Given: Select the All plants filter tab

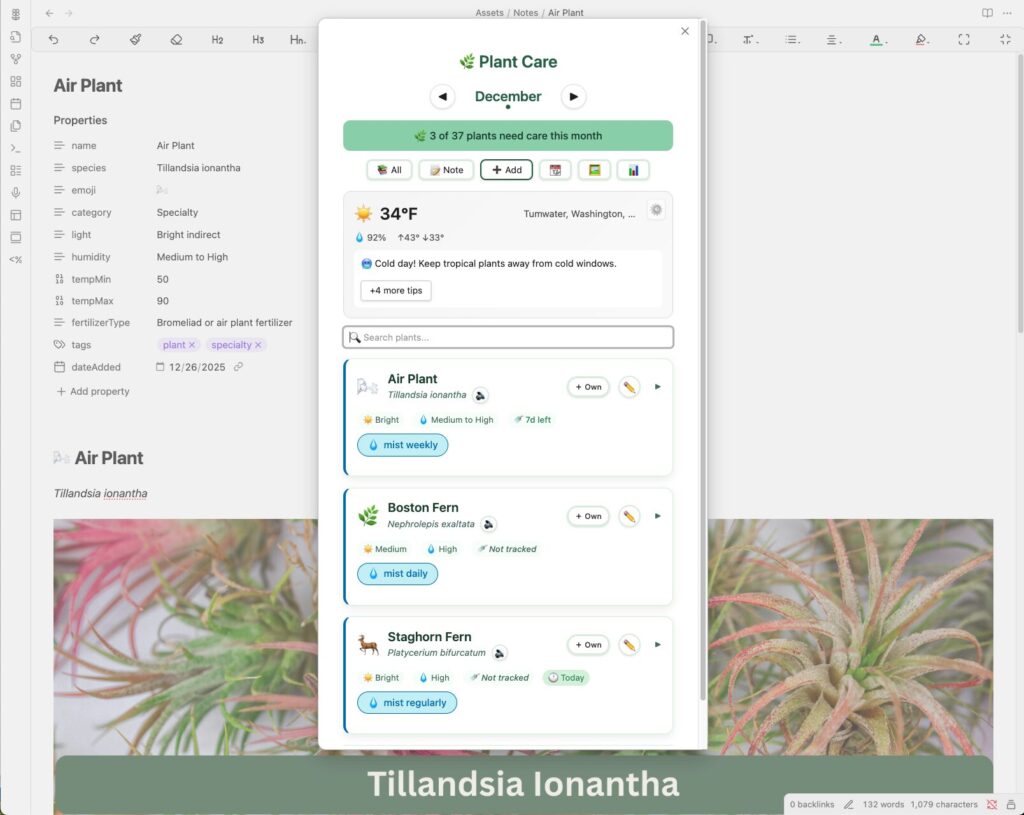Looking at the screenshot, I should click(389, 170).
